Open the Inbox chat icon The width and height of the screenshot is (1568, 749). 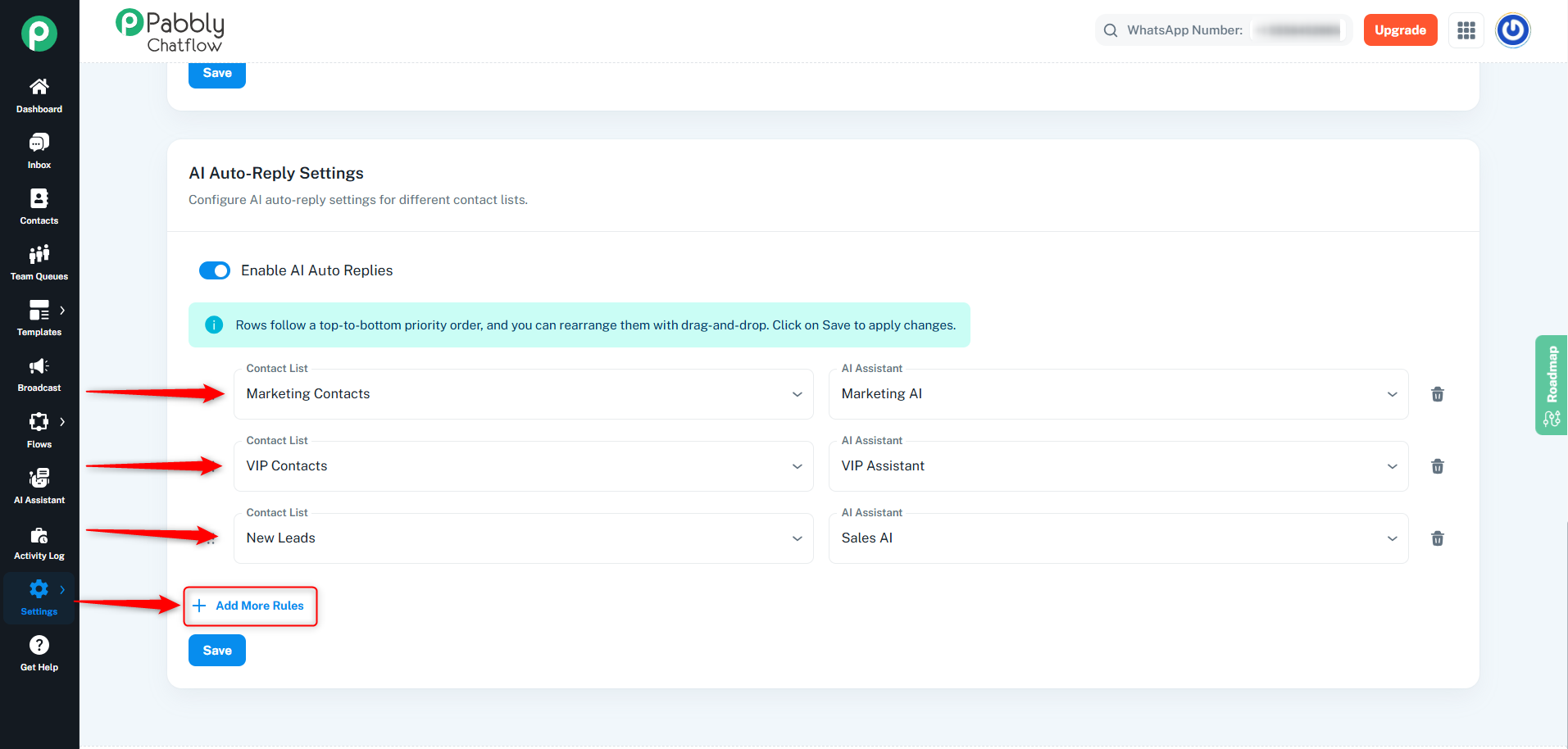pyautogui.click(x=39, y=143)
